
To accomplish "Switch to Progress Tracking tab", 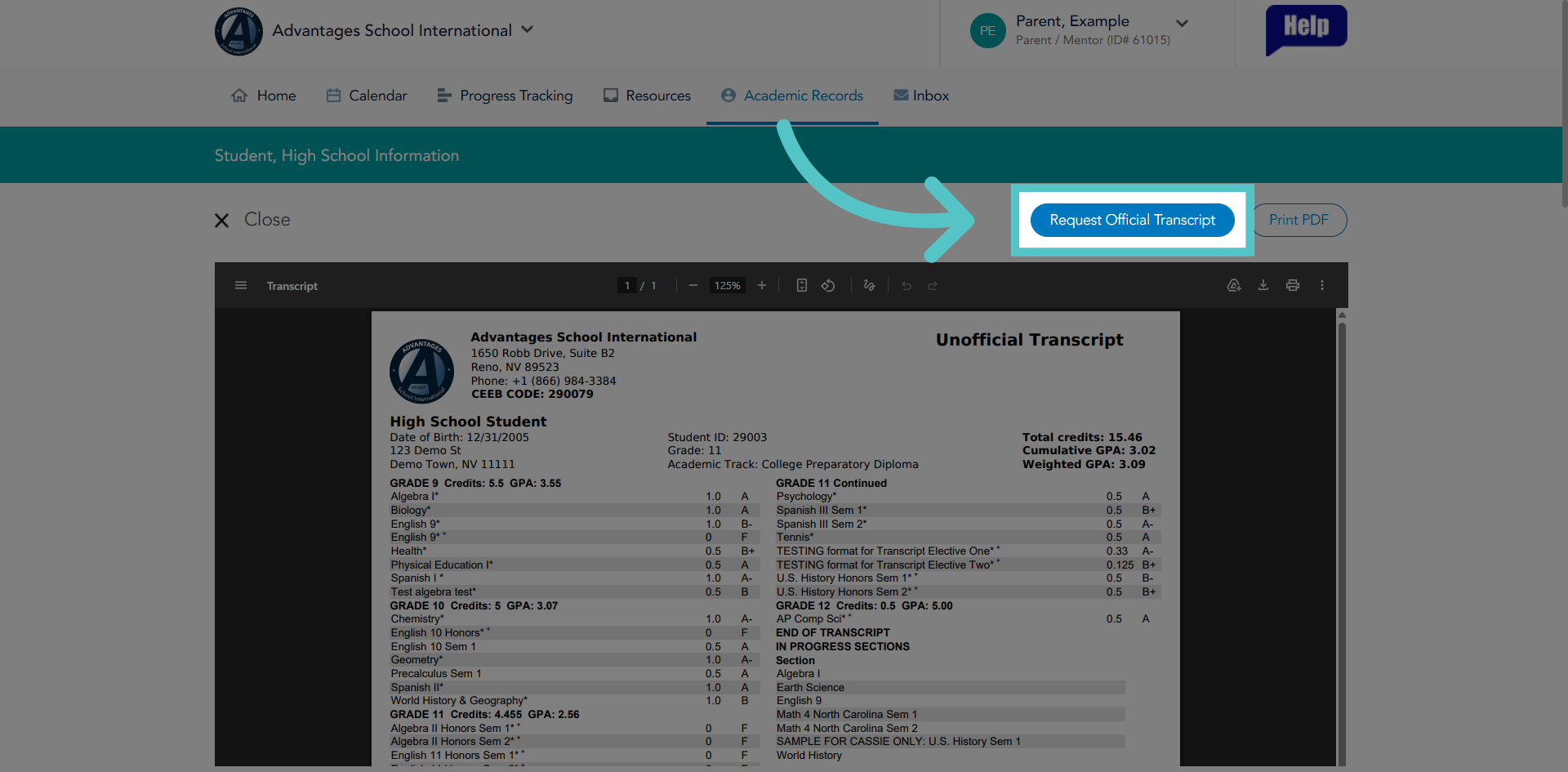I will tap(506, 96).
